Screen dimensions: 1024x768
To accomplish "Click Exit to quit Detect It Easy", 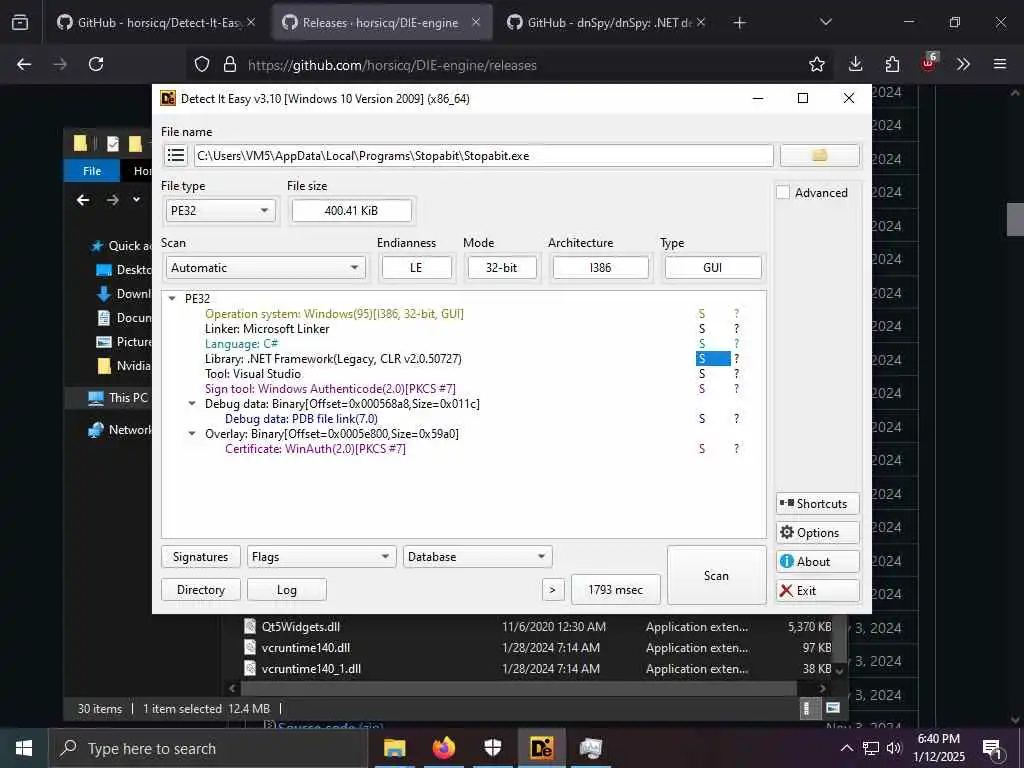I will [x=818, y=590].
